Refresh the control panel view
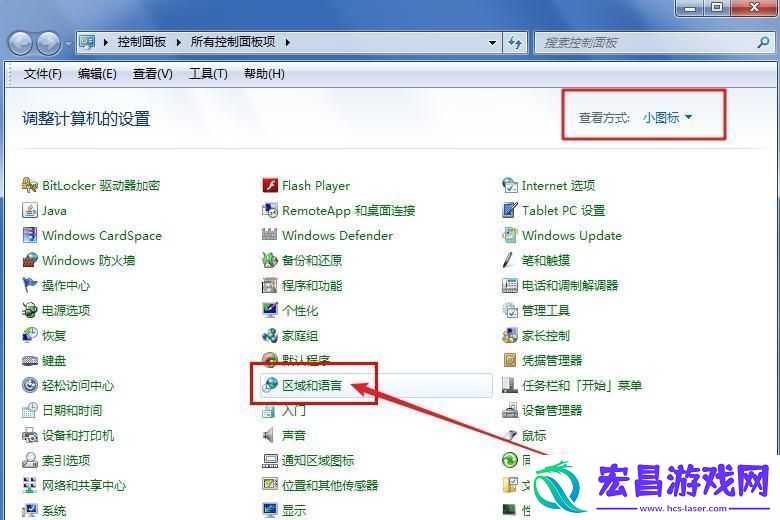This screenshot has height=520, width=780. (x=515, y=43)
